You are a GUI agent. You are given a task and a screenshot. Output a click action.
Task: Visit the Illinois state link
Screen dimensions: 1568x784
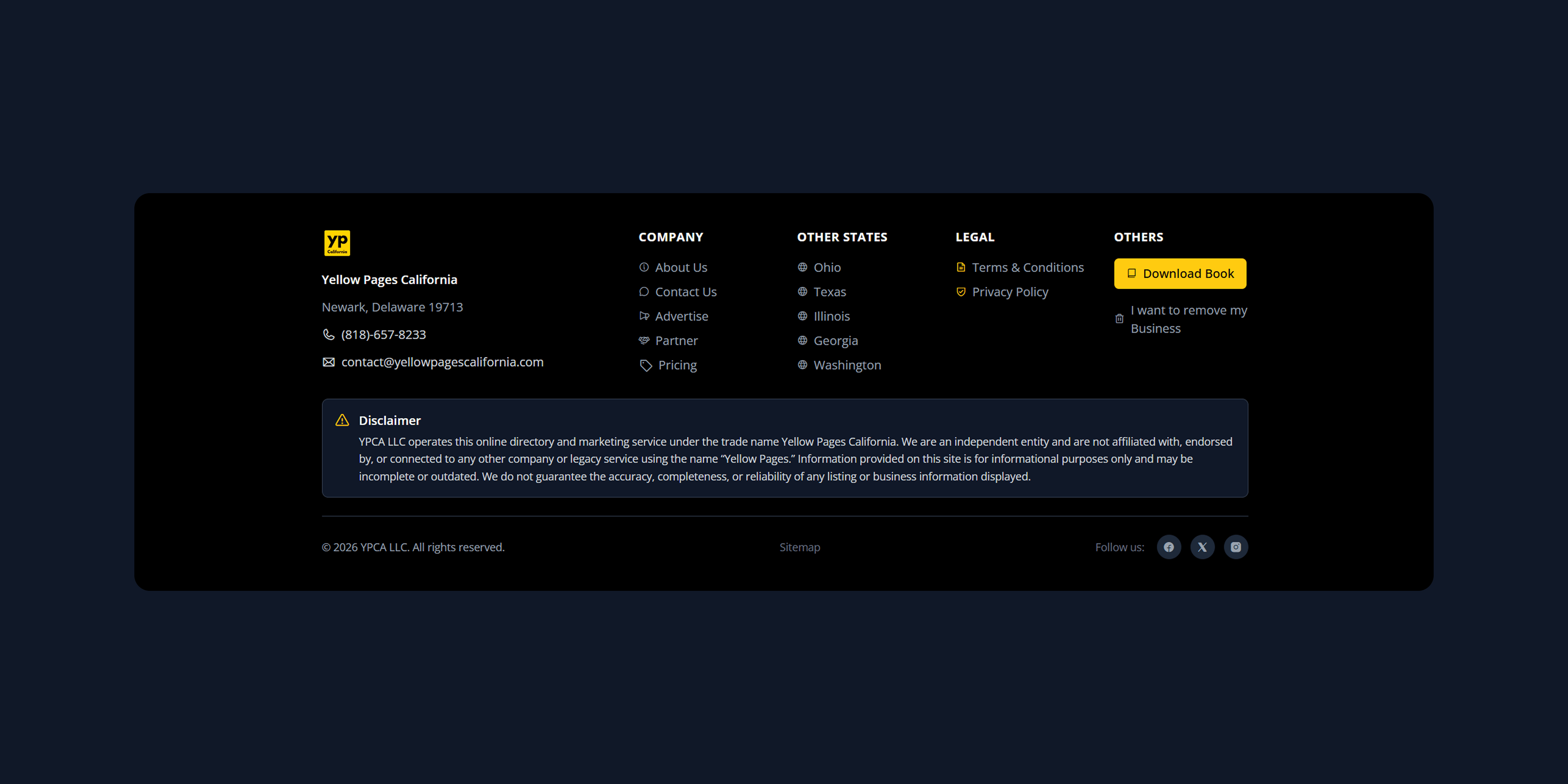tap(831, 316)
